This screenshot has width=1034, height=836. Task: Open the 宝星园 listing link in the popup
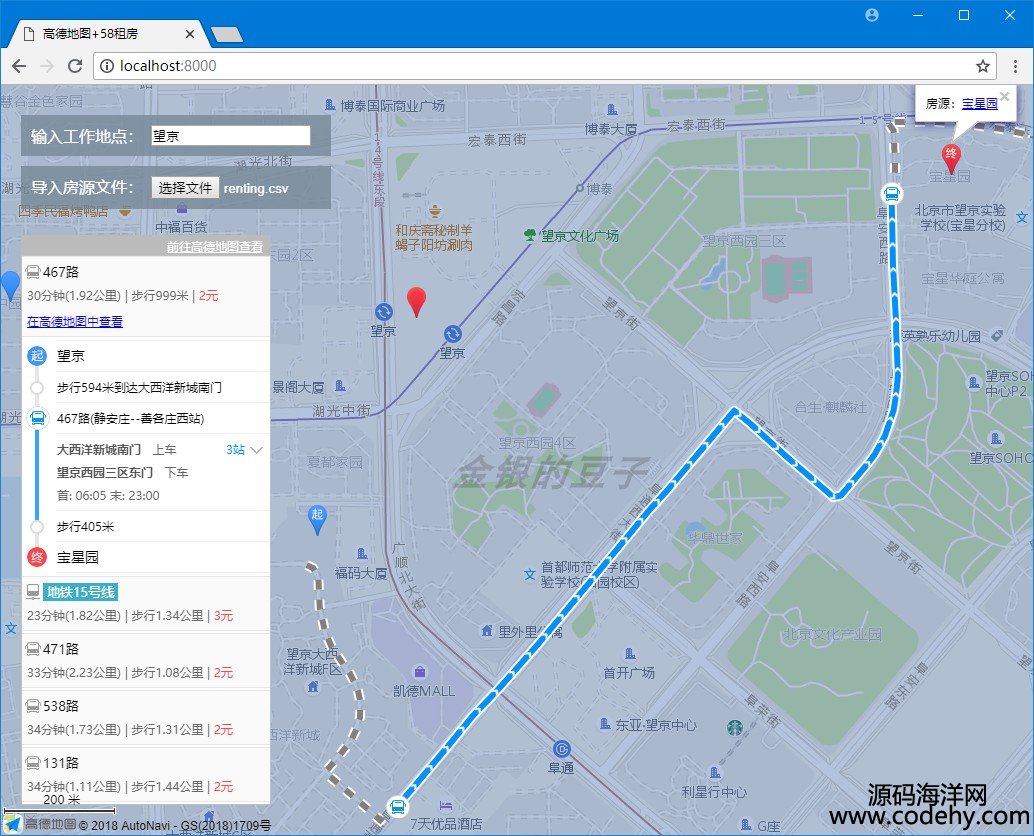click(979, 104)
